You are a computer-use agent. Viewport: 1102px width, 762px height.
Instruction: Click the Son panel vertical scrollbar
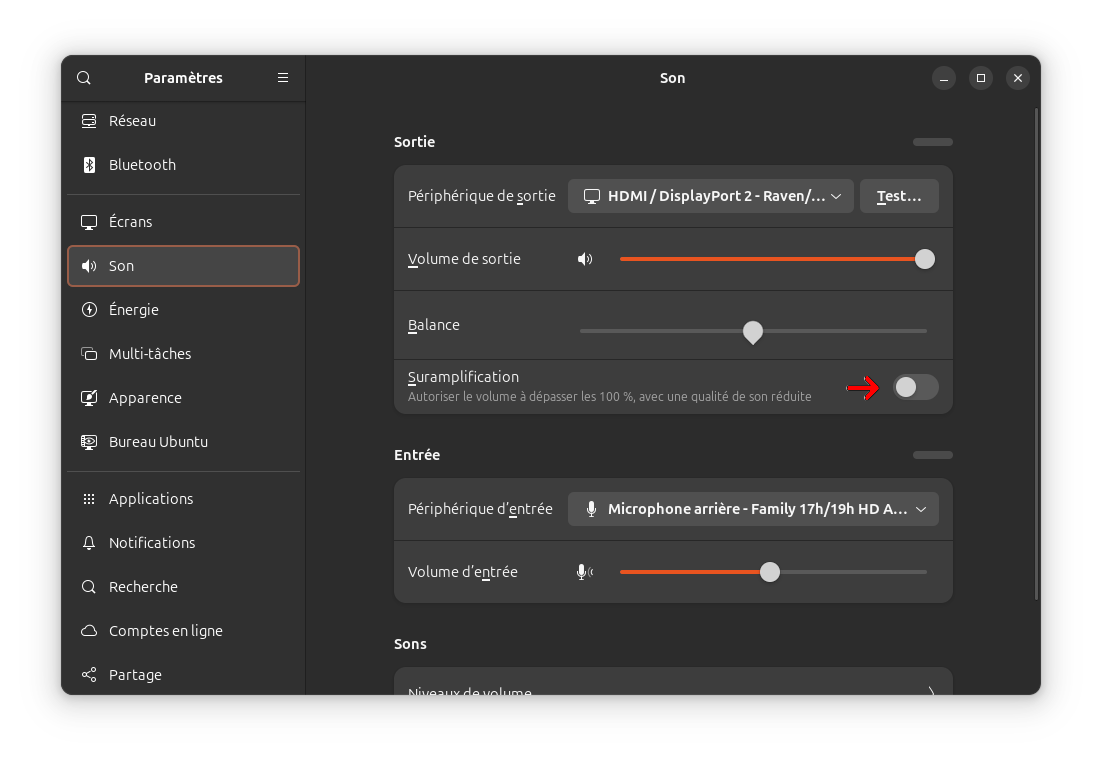tap(1037, 354)
